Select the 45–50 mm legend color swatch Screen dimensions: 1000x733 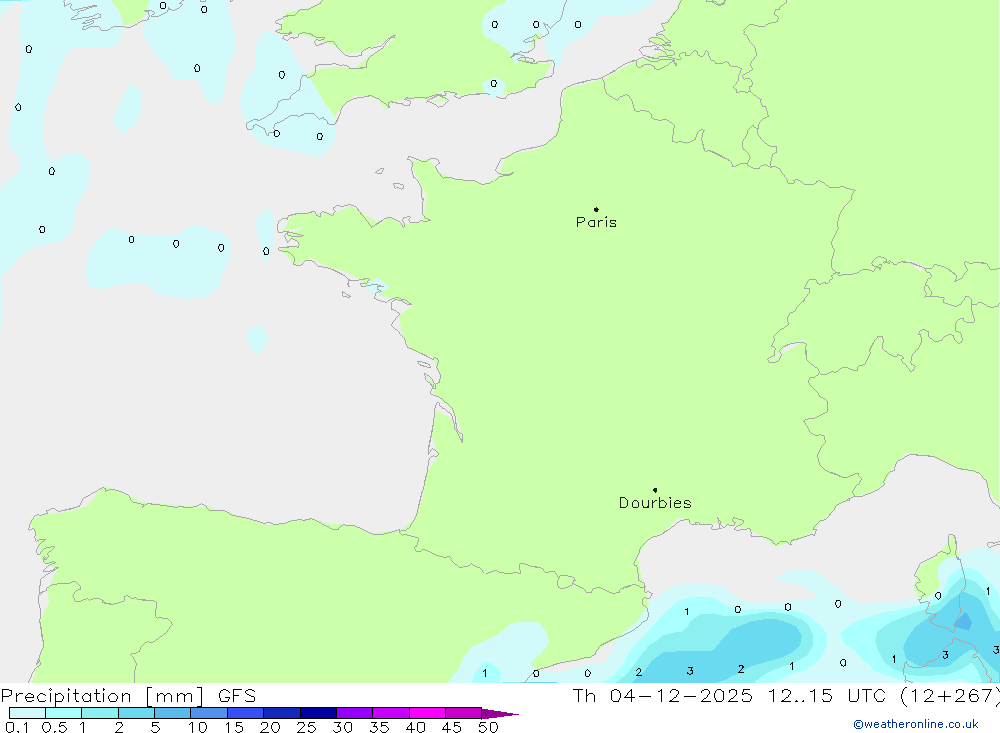463,713
